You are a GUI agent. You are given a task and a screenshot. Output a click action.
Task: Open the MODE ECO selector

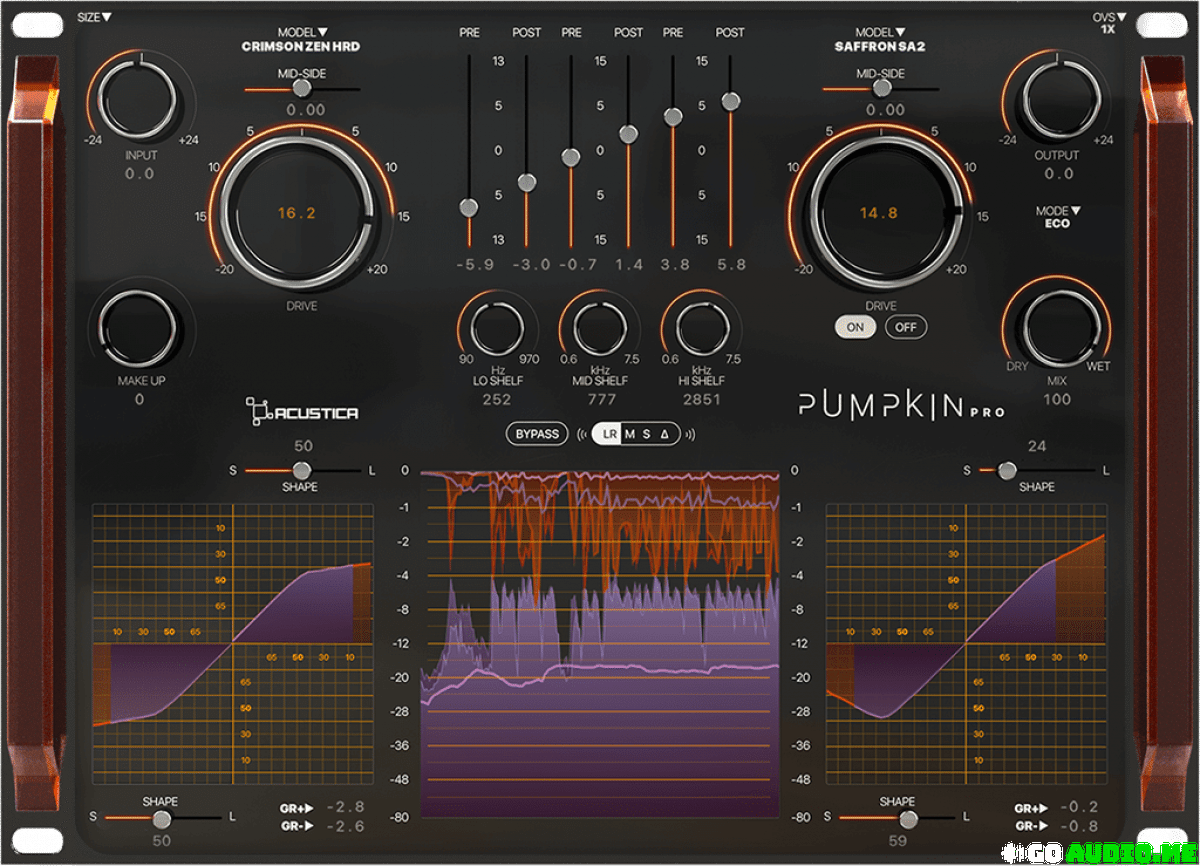(1058, 217)
